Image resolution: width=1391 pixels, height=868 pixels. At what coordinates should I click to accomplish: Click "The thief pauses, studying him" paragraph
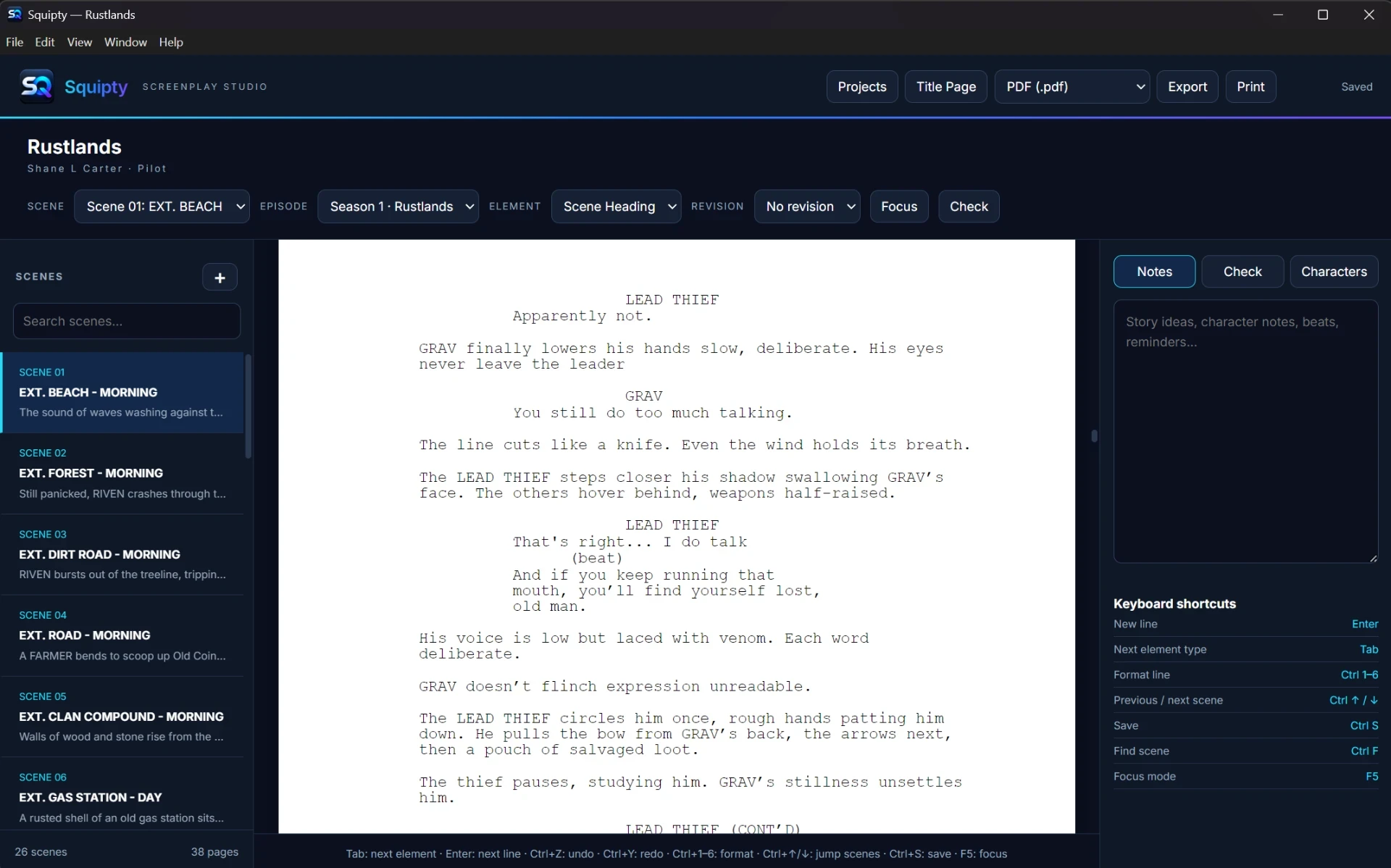point(690,790)
